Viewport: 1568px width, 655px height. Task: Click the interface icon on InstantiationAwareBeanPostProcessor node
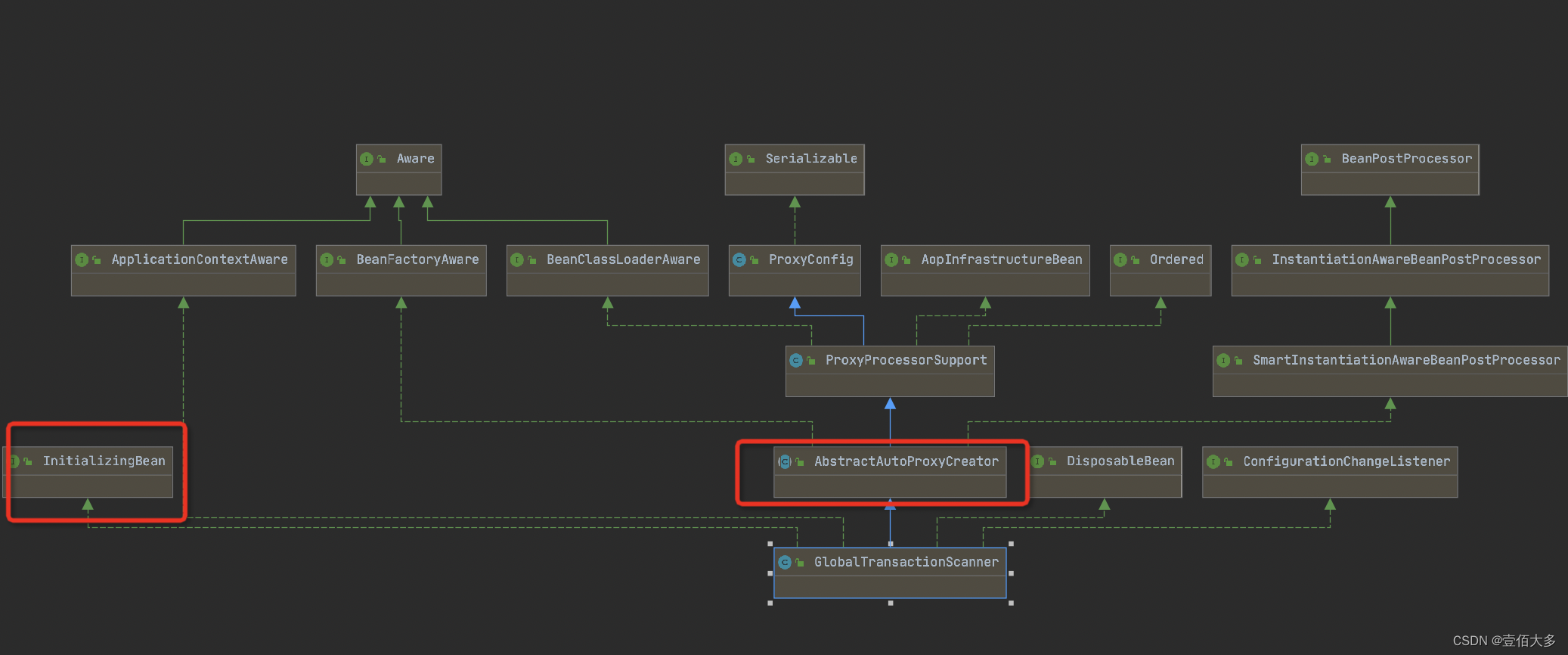[1242, 259]
